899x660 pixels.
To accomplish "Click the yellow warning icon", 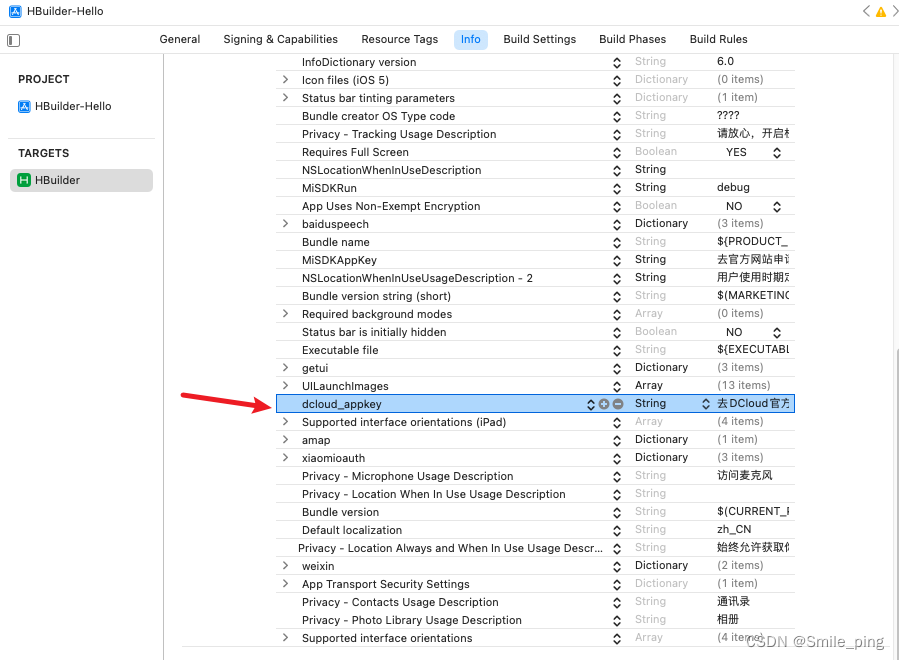I will click(x=881, y=11).
